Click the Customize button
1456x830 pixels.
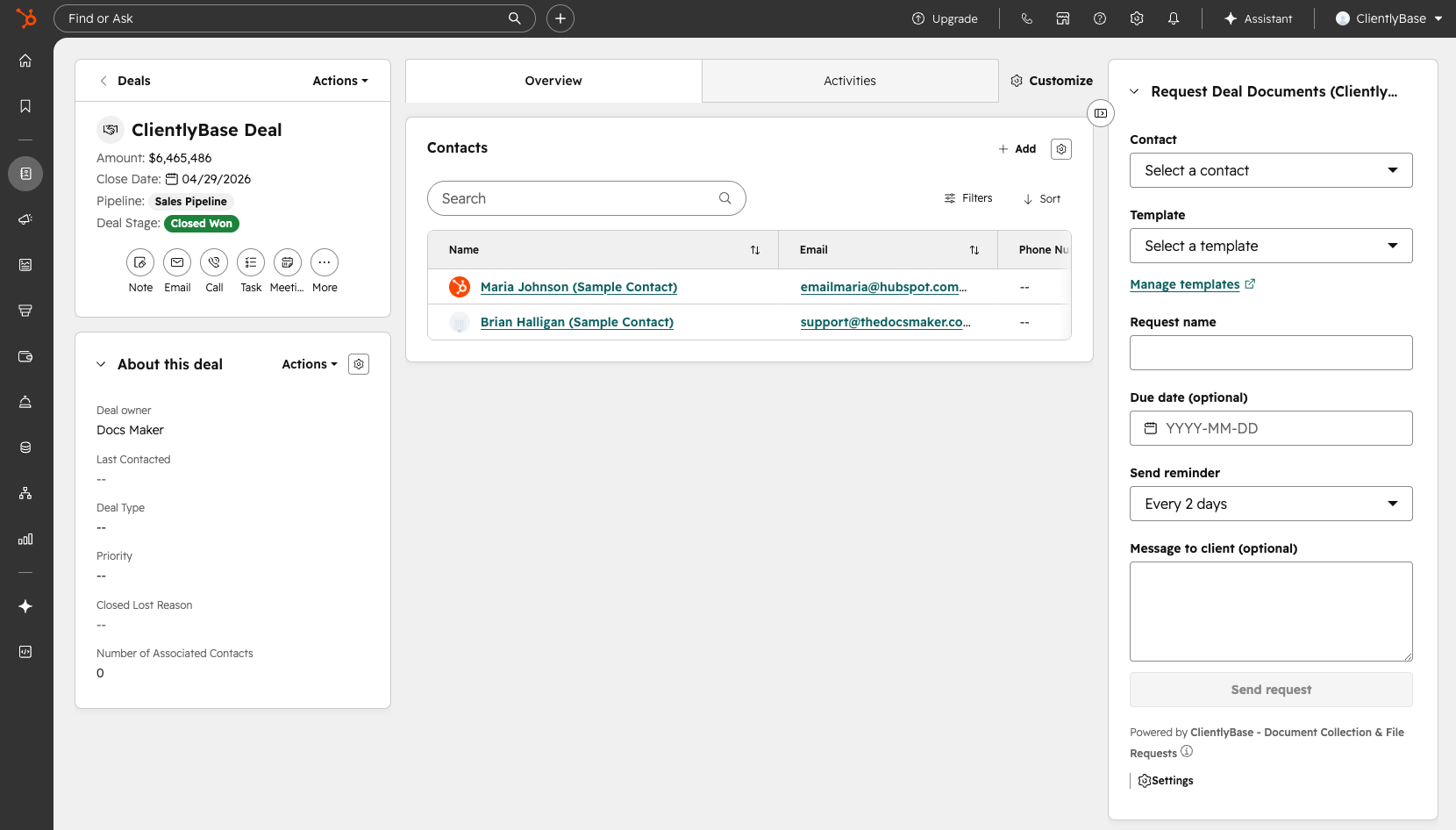1052,81
